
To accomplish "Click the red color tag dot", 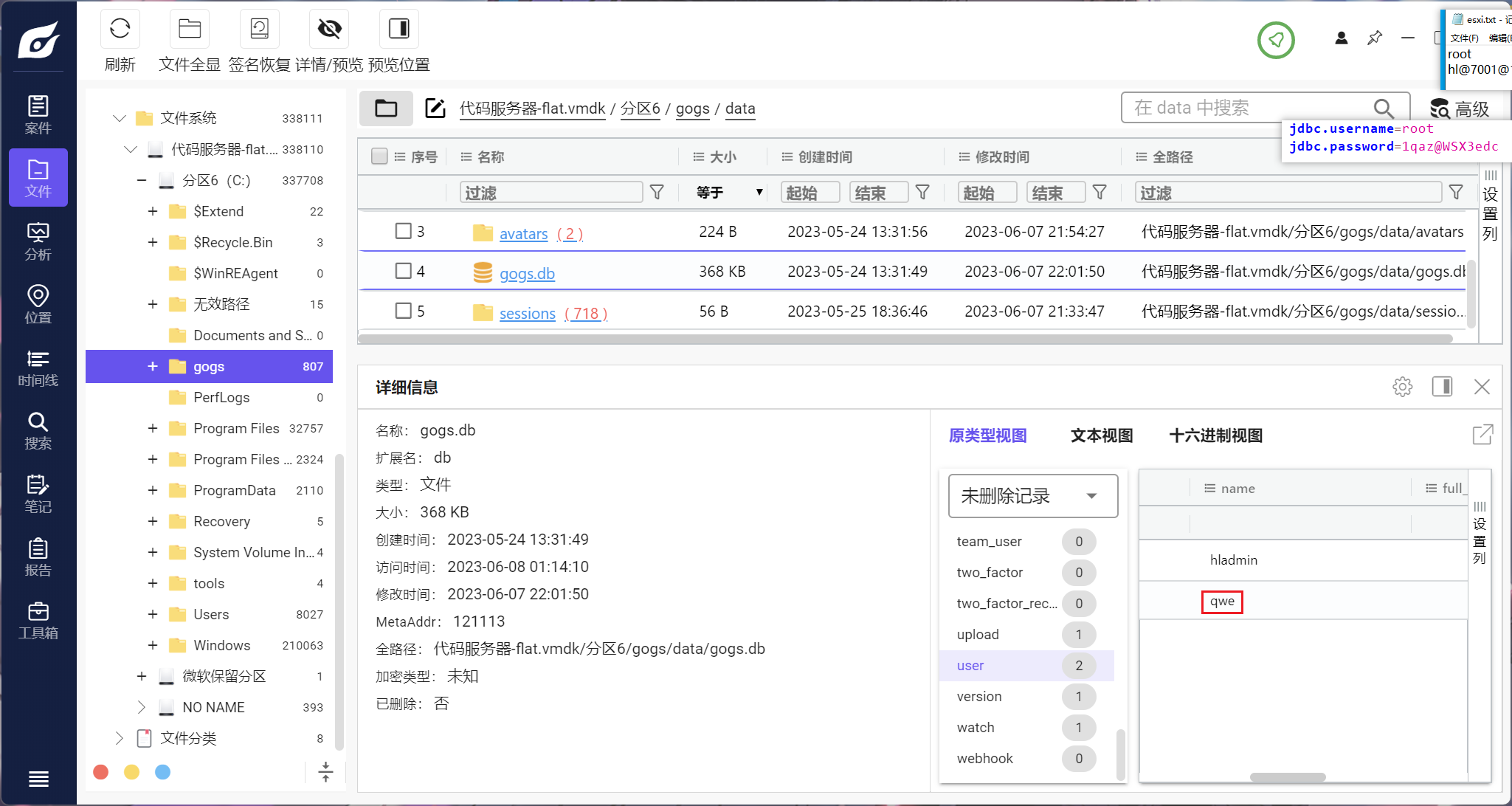I will [x=101, y=772].
